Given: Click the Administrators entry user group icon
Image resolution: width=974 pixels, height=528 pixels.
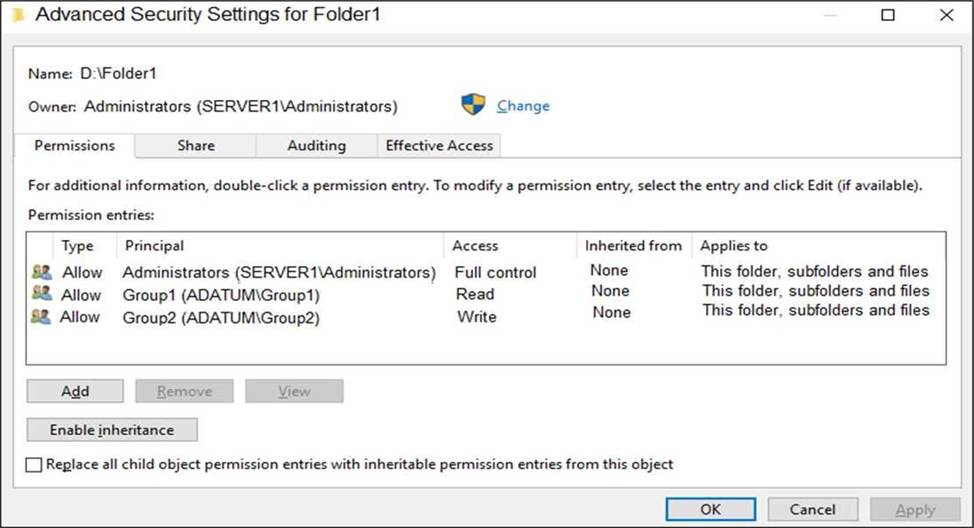Looking at the screenshot, I should 41,272.
